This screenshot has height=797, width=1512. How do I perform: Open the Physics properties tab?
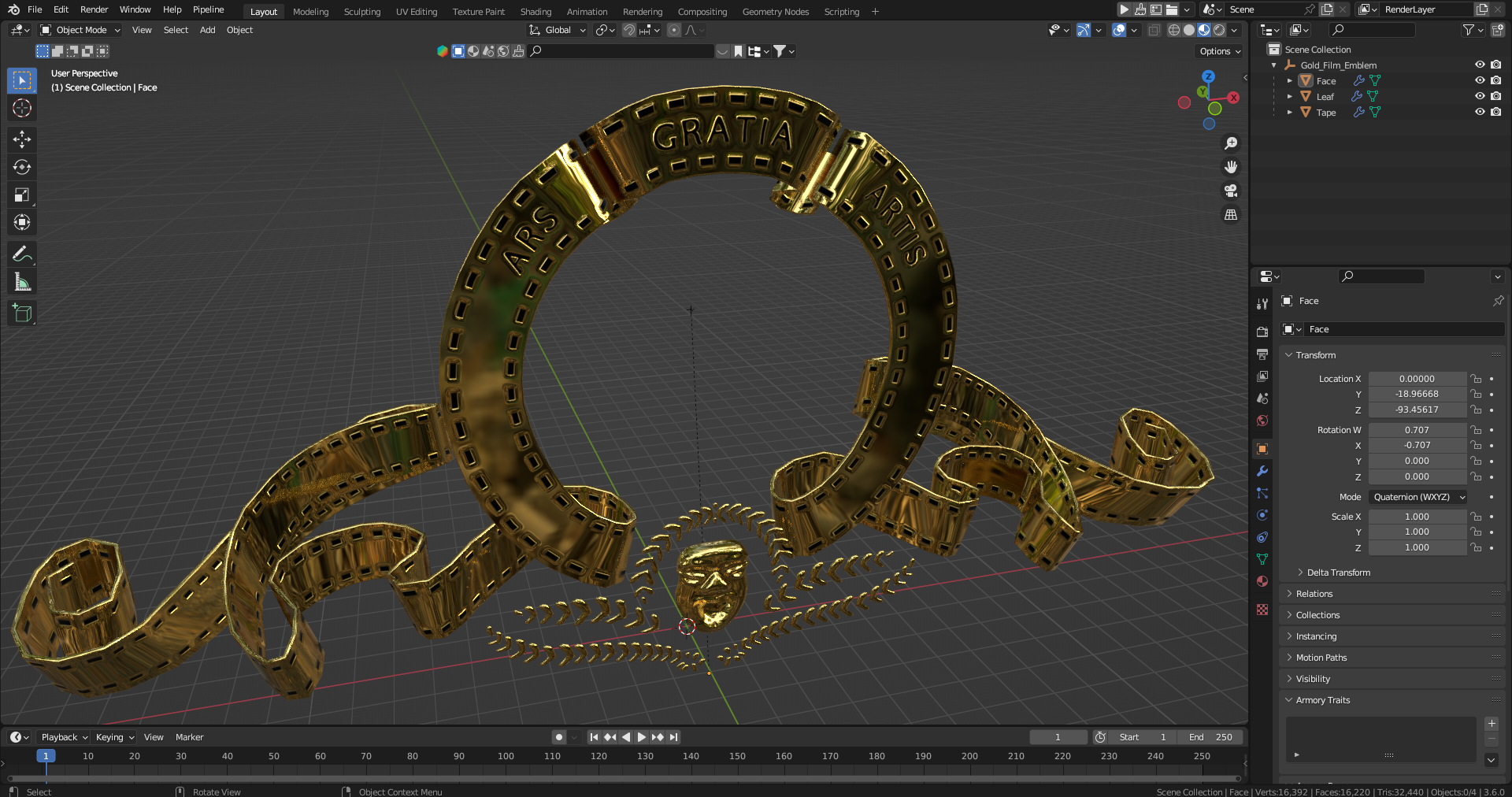click(x=1262, y=515)
